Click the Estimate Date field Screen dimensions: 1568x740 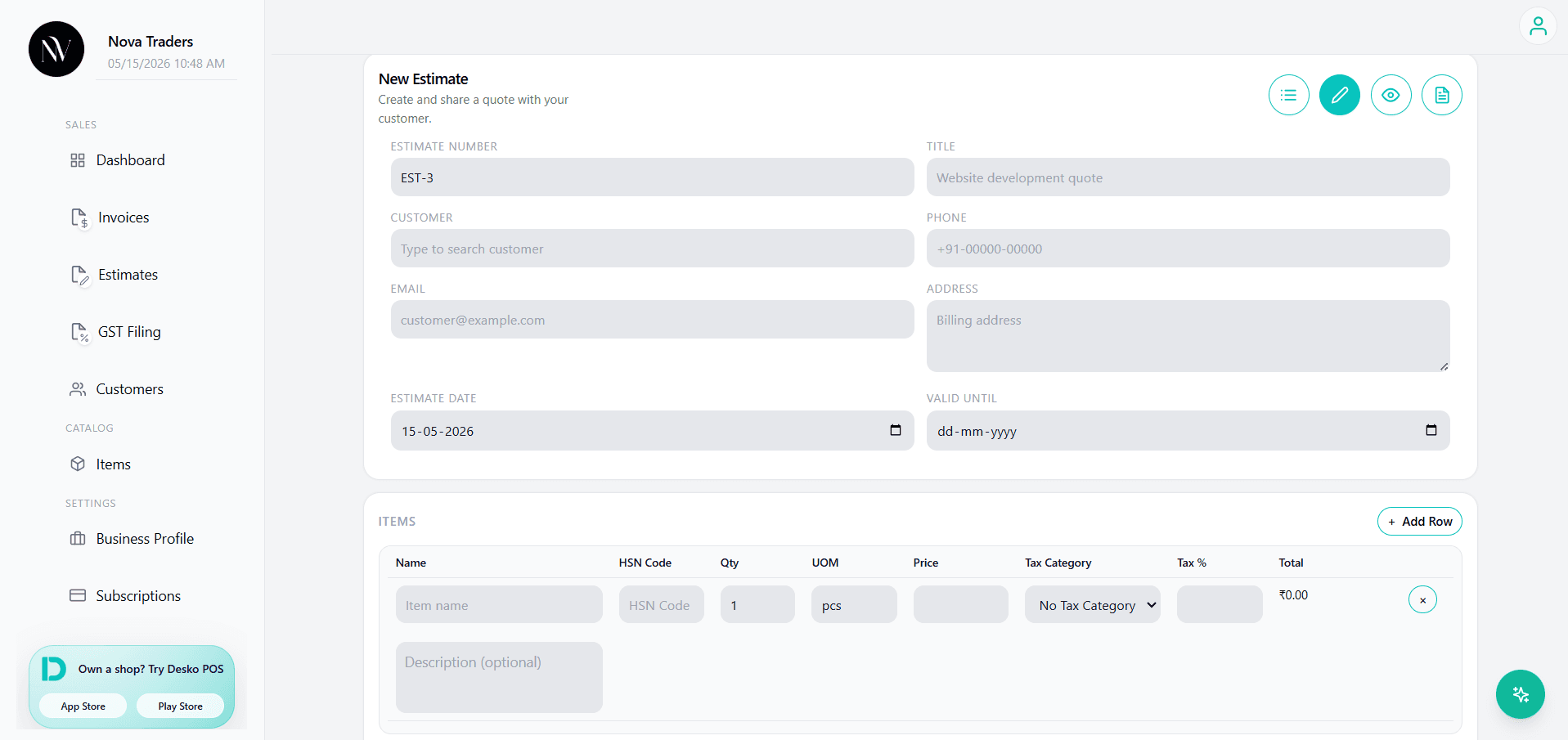[652, 431]
